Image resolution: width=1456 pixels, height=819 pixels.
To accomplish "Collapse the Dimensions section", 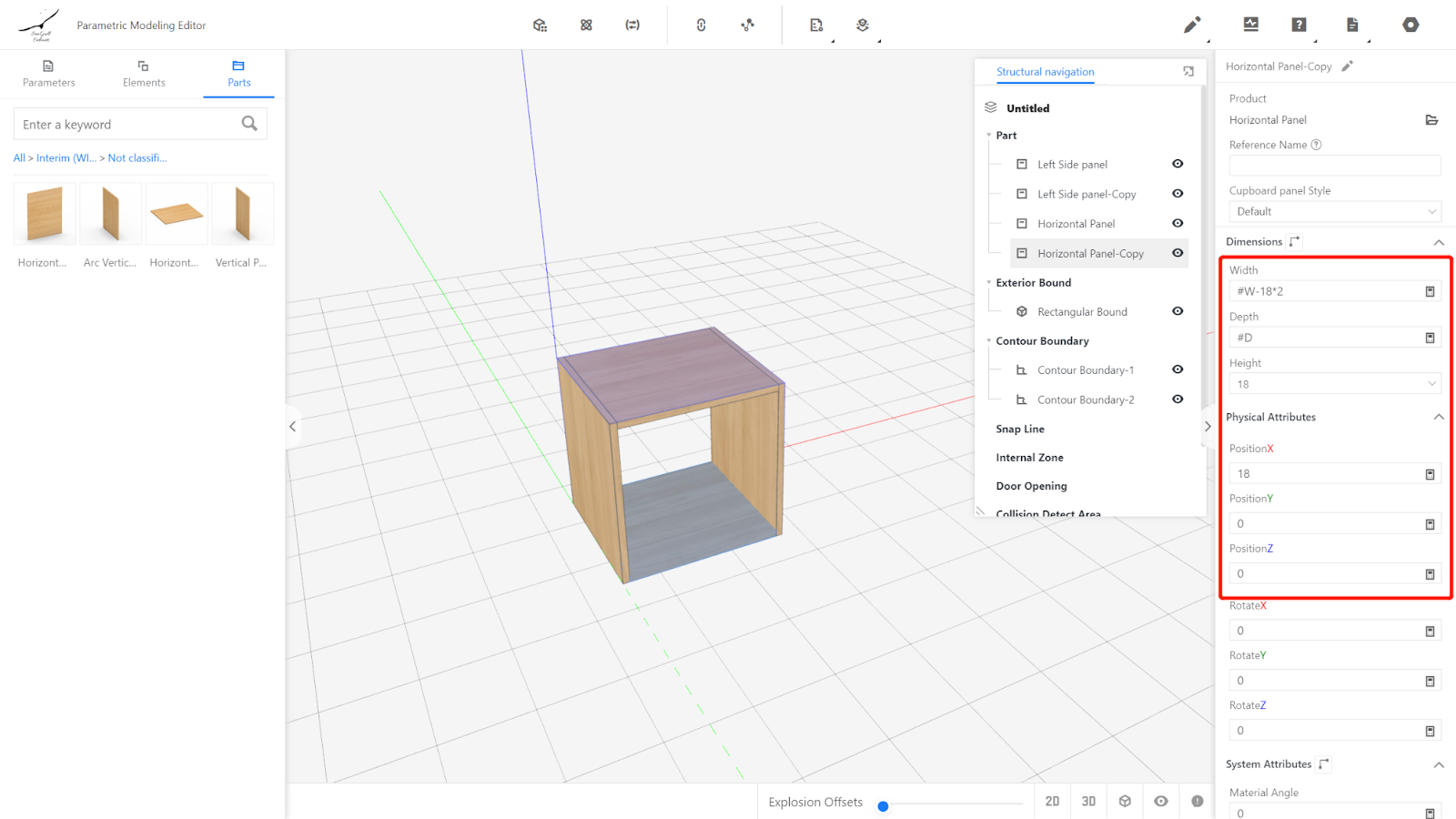I will [x=1439, y=242].
